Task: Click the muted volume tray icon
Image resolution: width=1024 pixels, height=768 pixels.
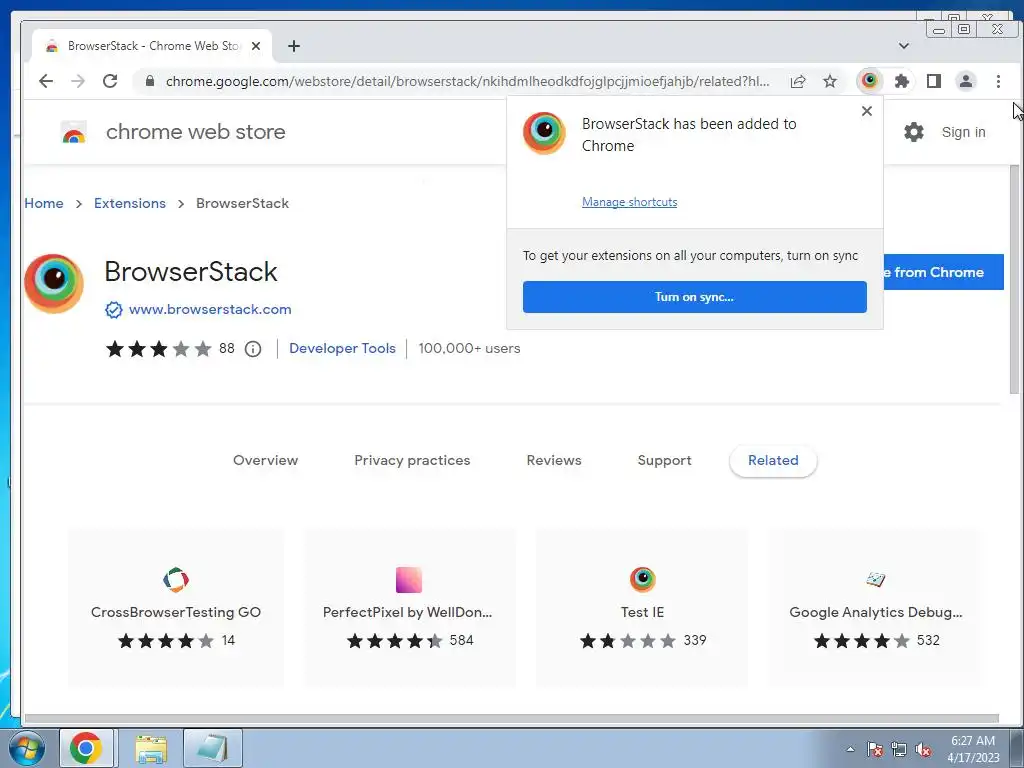Action: (x=923, y=750)
